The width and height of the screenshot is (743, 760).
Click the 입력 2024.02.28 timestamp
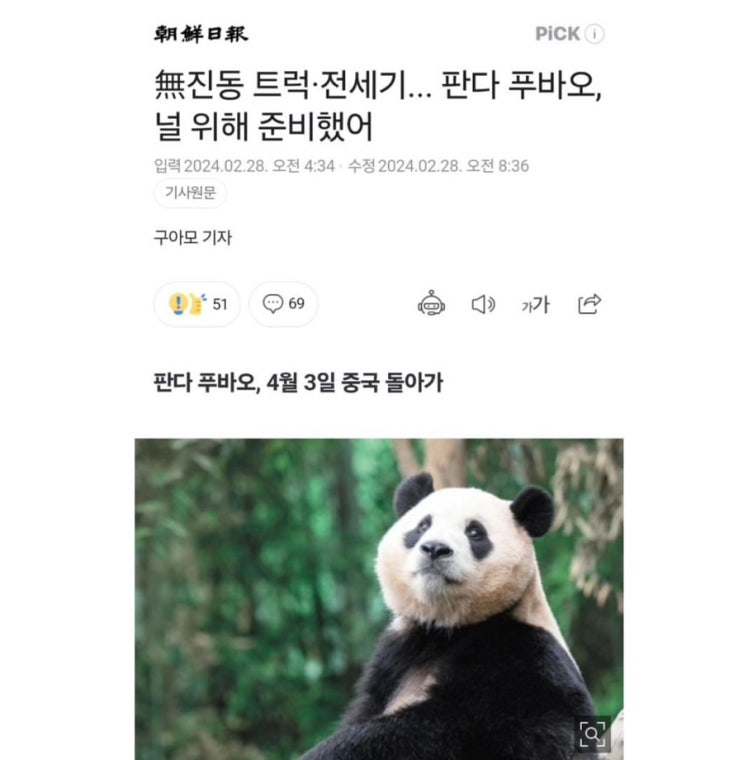244,166
